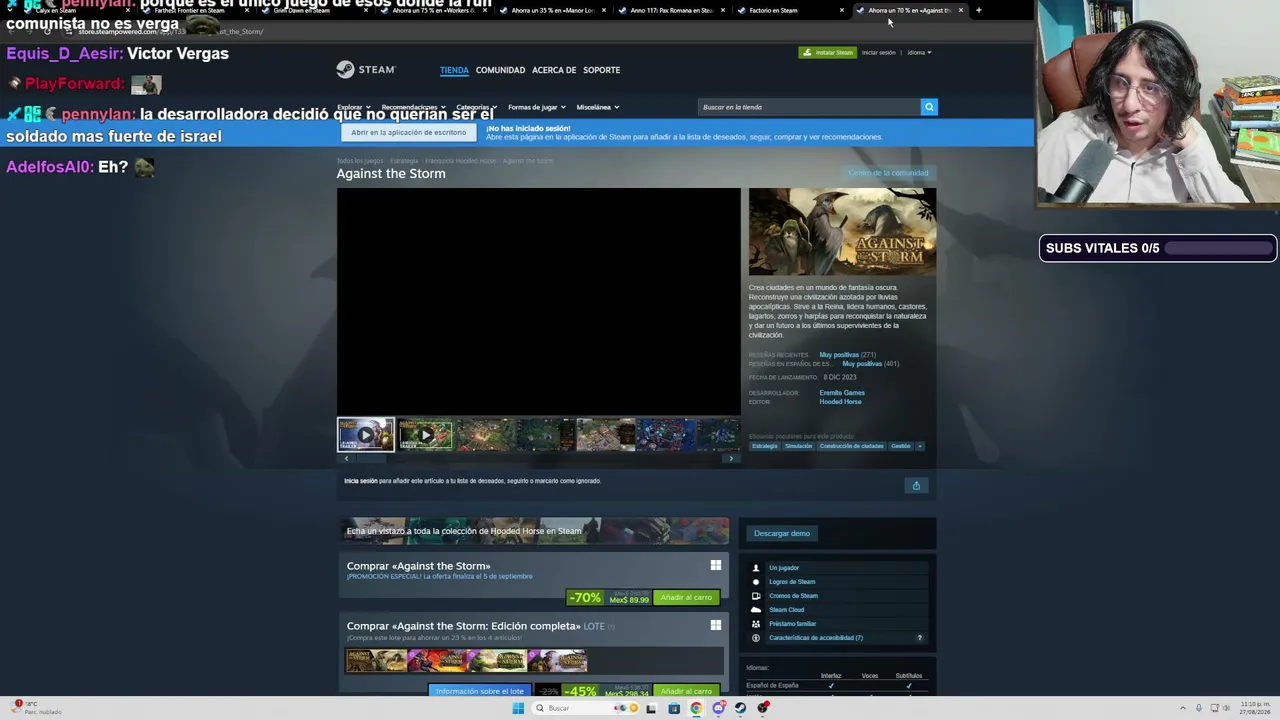Open the ACERCA DE section

coord(554,70)
